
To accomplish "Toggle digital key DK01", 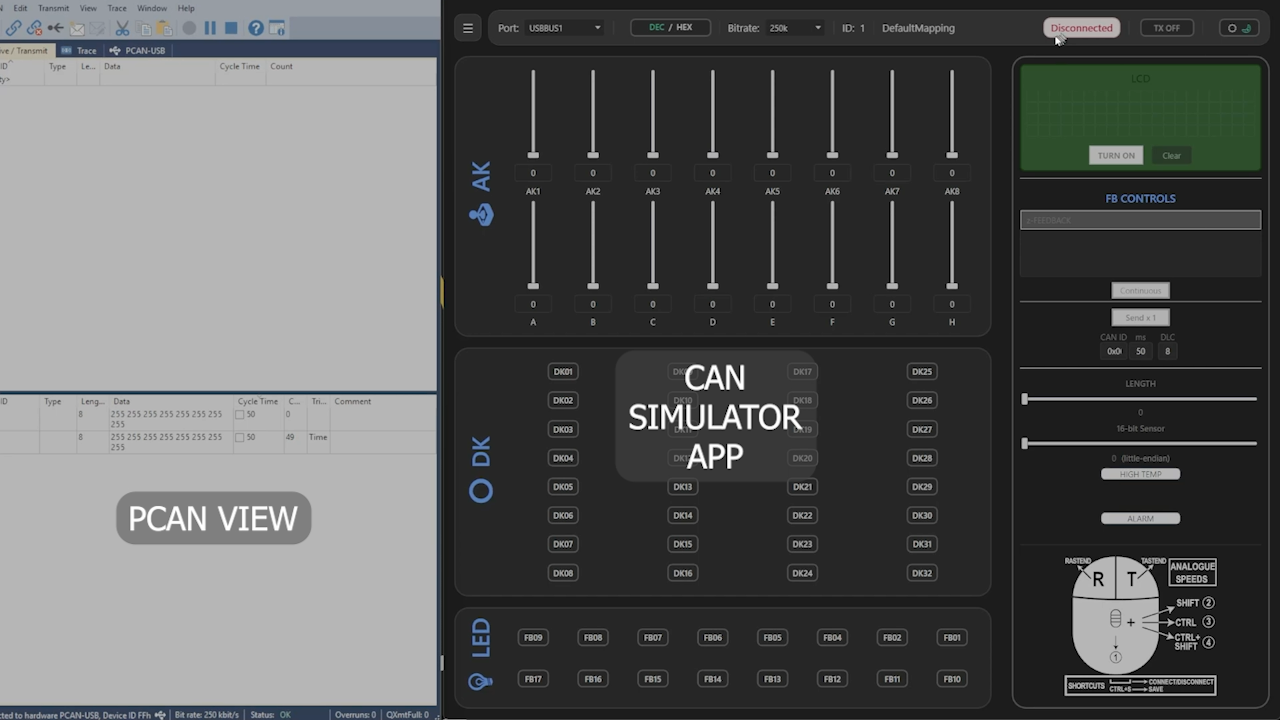I will click(563, 372).
